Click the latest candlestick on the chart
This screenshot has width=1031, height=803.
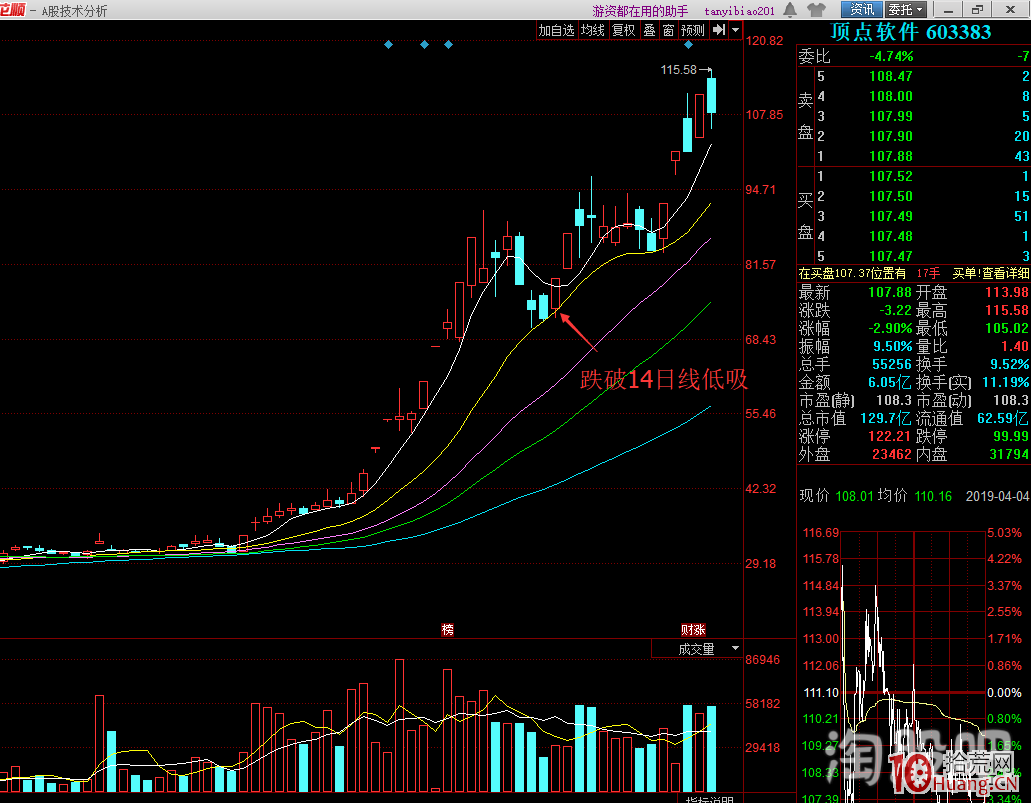(x=711, y=97)
